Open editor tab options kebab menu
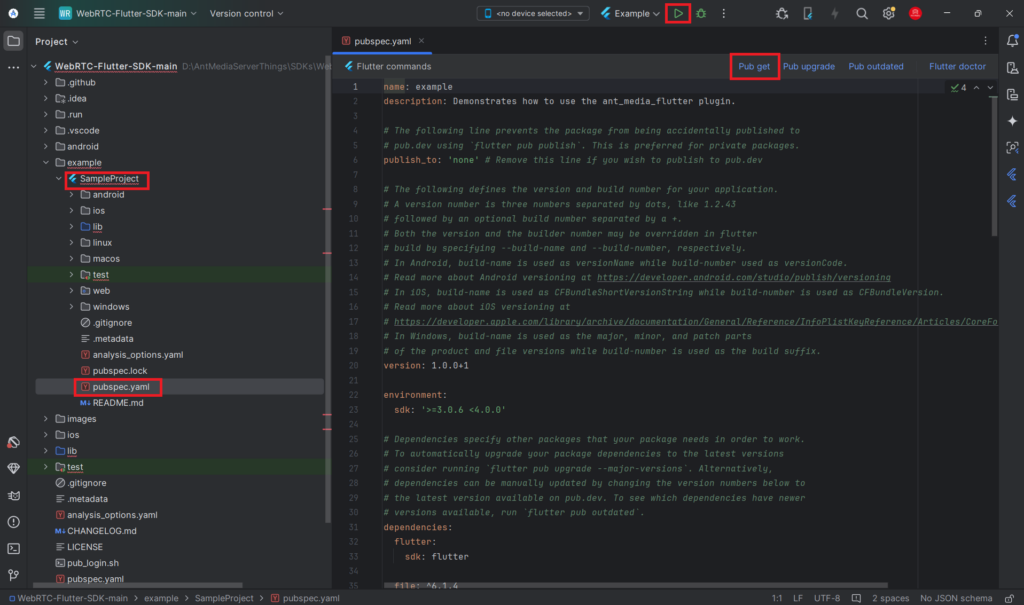1024x605 pixels. coord(985,41)
